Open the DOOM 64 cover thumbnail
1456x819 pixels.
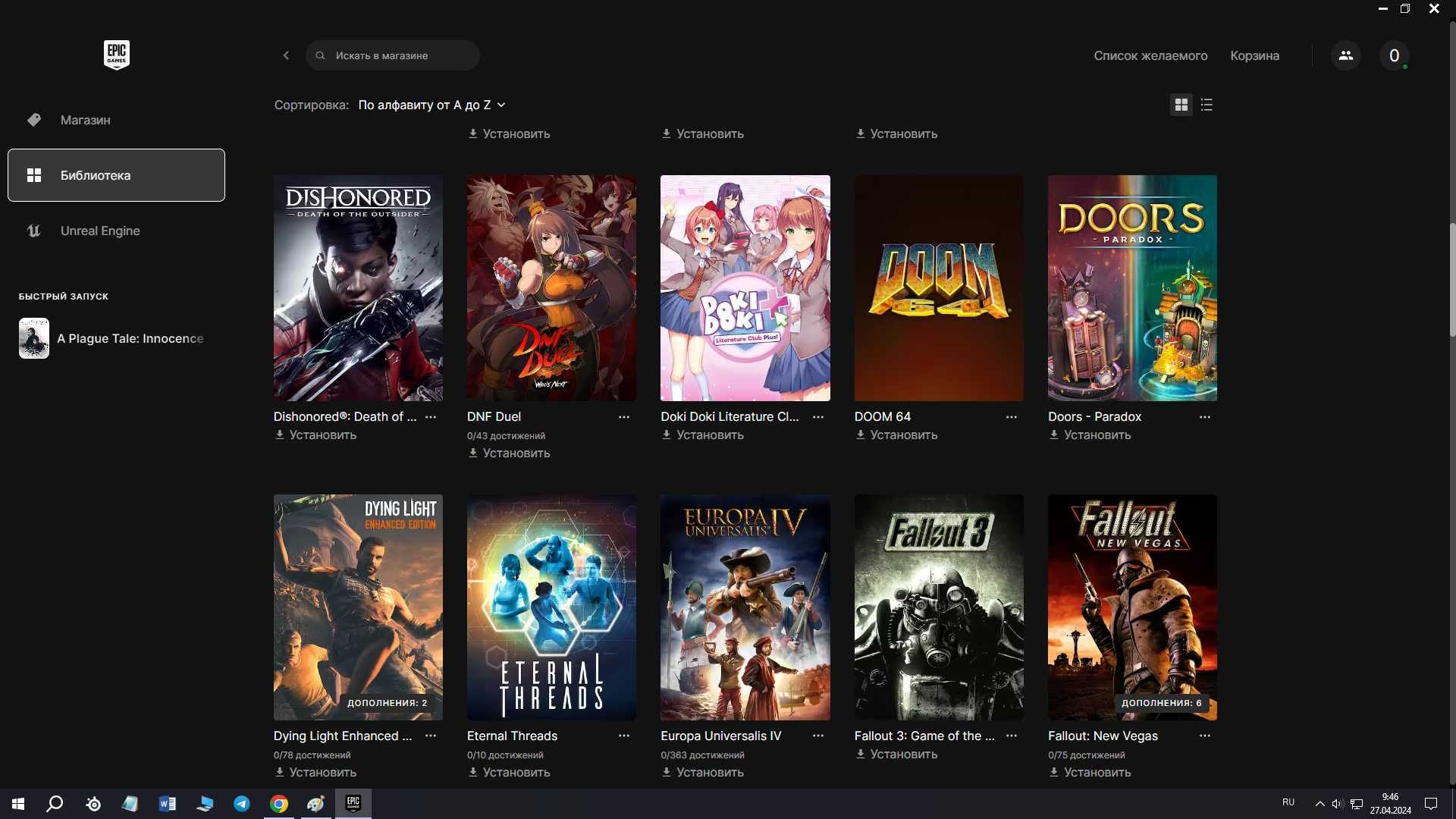[939, 288]
